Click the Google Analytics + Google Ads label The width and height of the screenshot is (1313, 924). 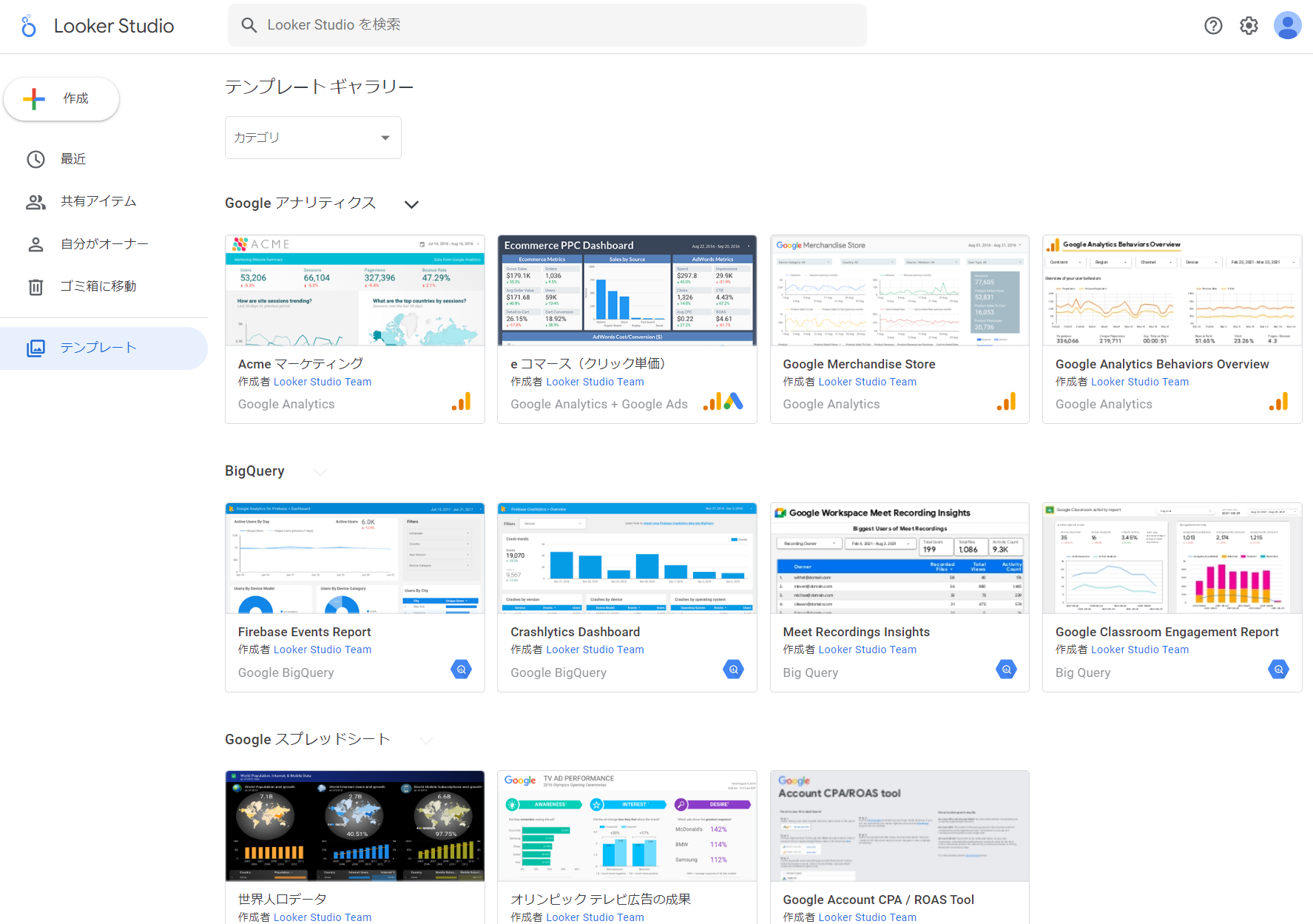599,404
